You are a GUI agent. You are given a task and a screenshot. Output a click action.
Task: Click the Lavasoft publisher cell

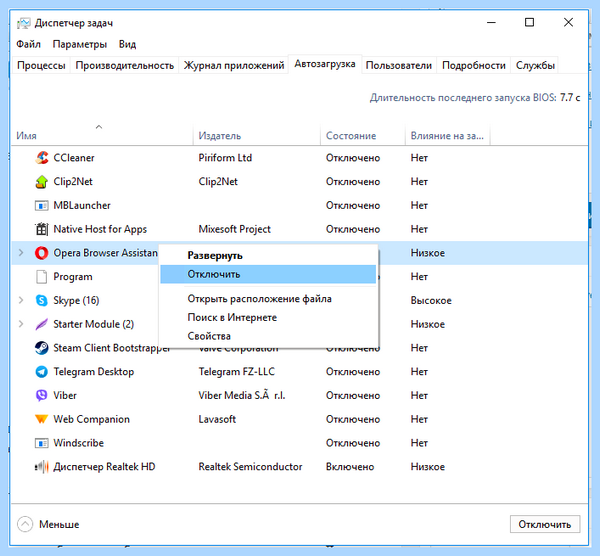click(217, 419)
